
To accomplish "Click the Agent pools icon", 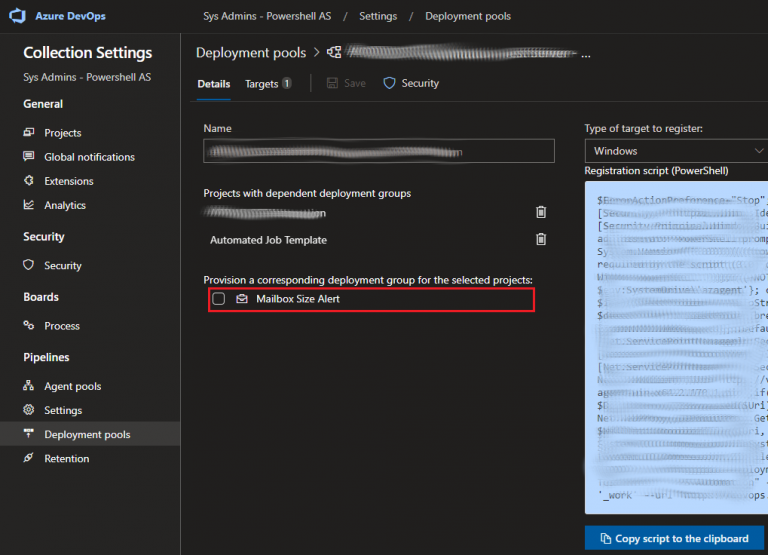I will tap(29, 386).
